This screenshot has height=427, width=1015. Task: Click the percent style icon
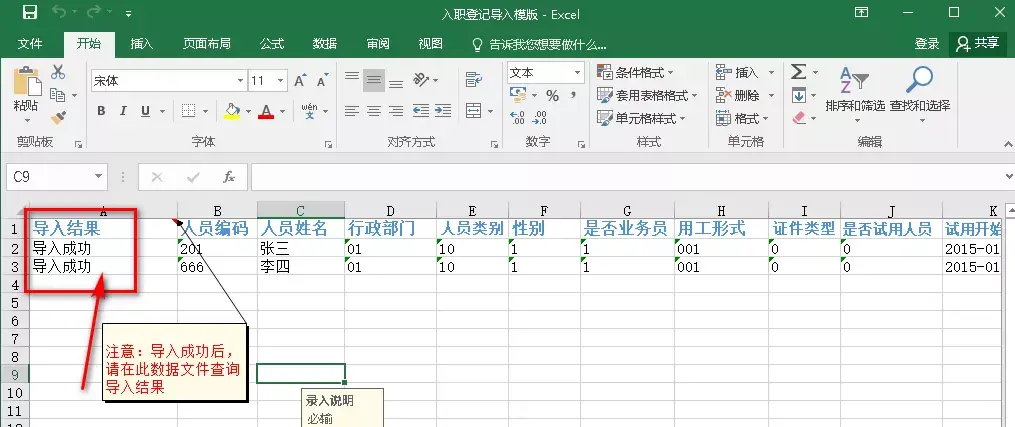pos(552,96)
